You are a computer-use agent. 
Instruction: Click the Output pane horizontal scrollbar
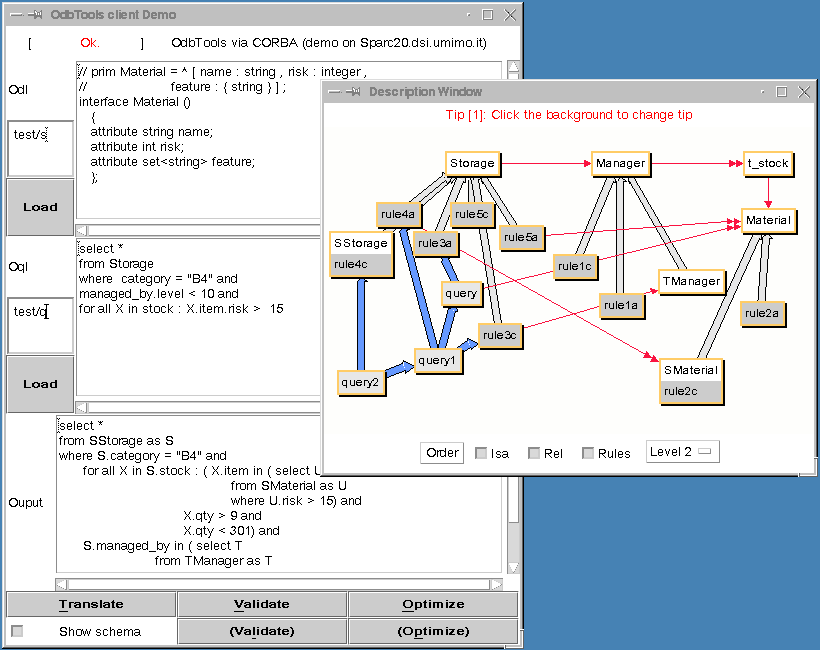279,584
